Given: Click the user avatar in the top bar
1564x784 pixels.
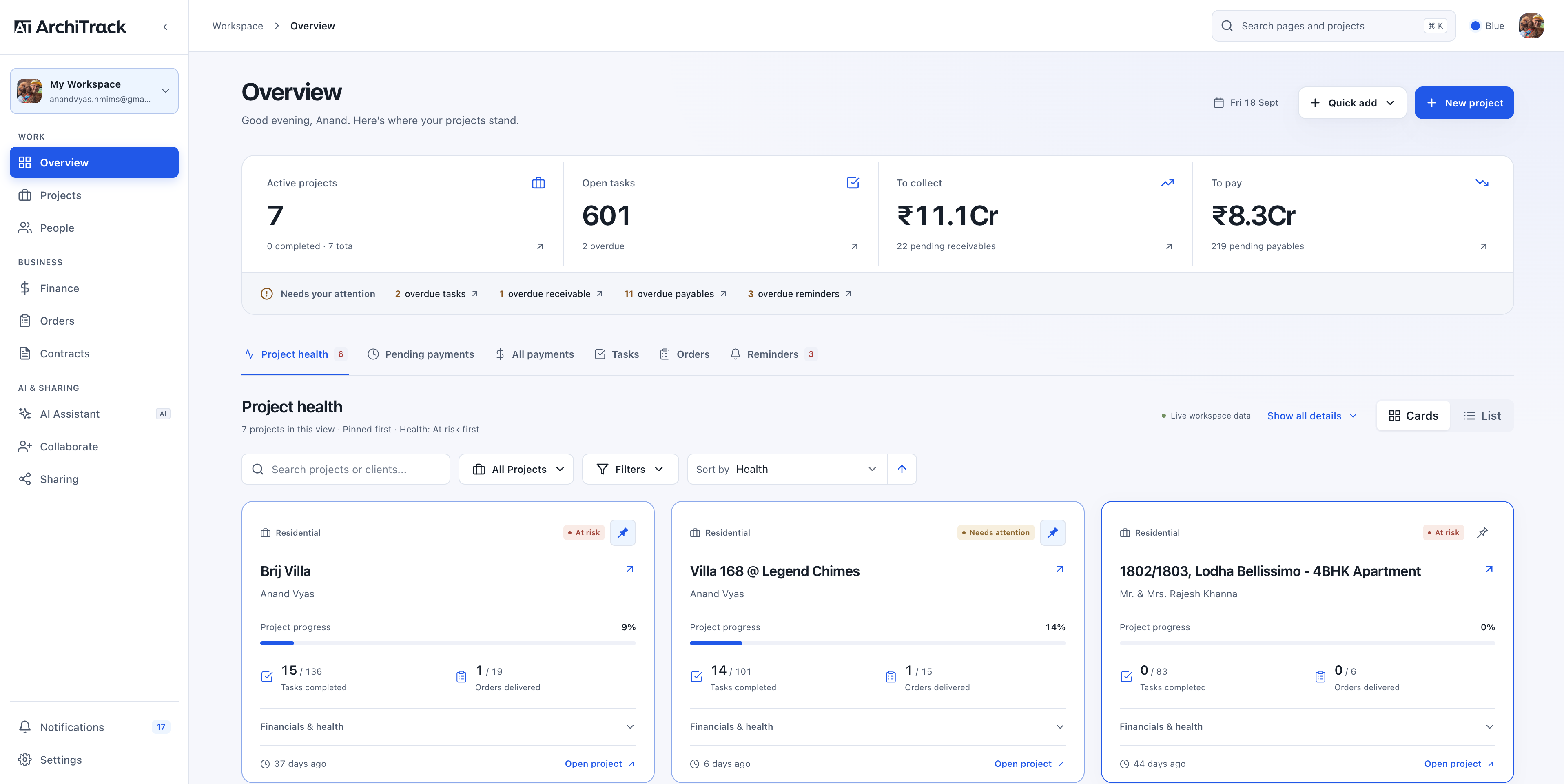Looking at the screenshot, I should pyautogui.click(x=1531, y=26).
